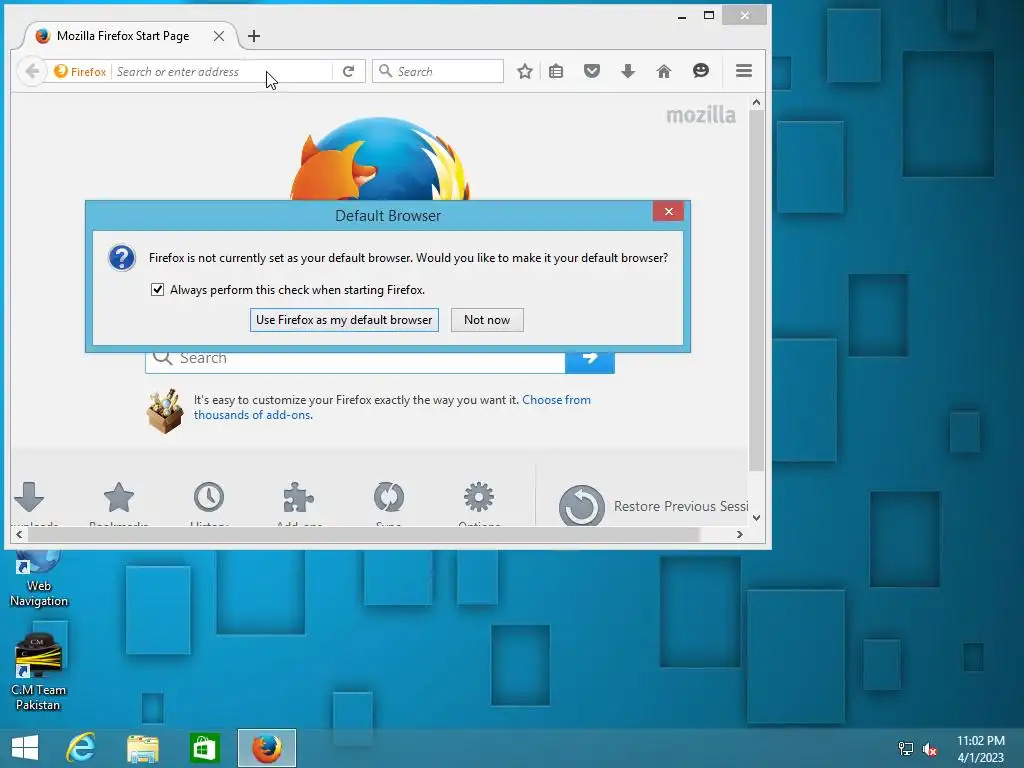Viewport: 1024px width, 768px height.
Task: Bookmark this page with the star icon
Action: click(x=524, y=71)
